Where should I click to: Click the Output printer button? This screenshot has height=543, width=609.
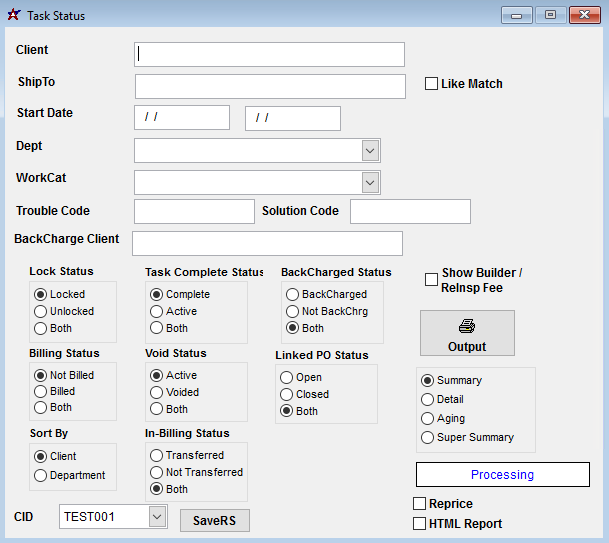click(x=467, y=333)
